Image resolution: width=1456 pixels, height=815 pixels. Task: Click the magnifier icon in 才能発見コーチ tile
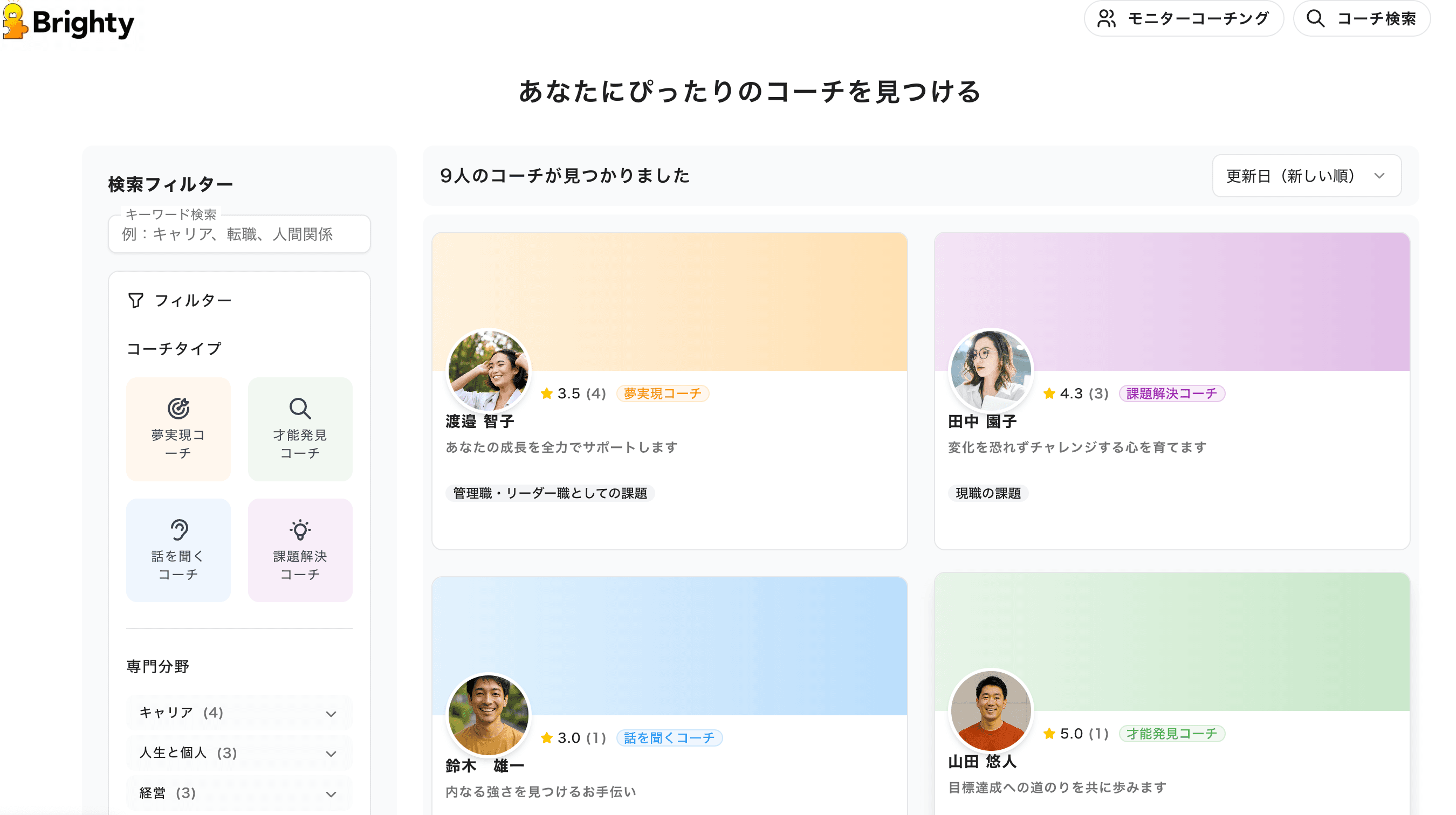tap(300, 408)
